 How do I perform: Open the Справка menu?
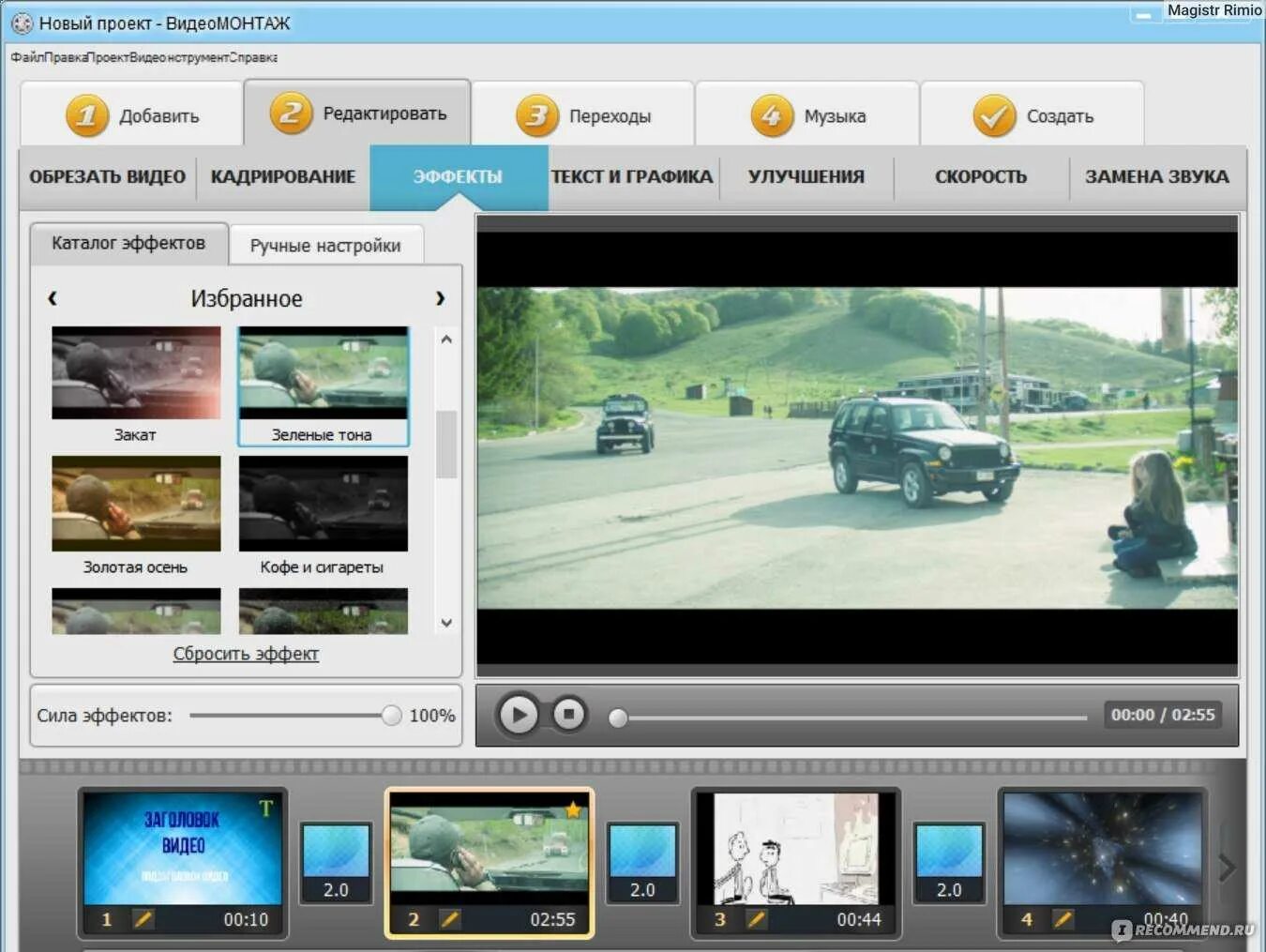pyautogui.click(x=253, y=57)
